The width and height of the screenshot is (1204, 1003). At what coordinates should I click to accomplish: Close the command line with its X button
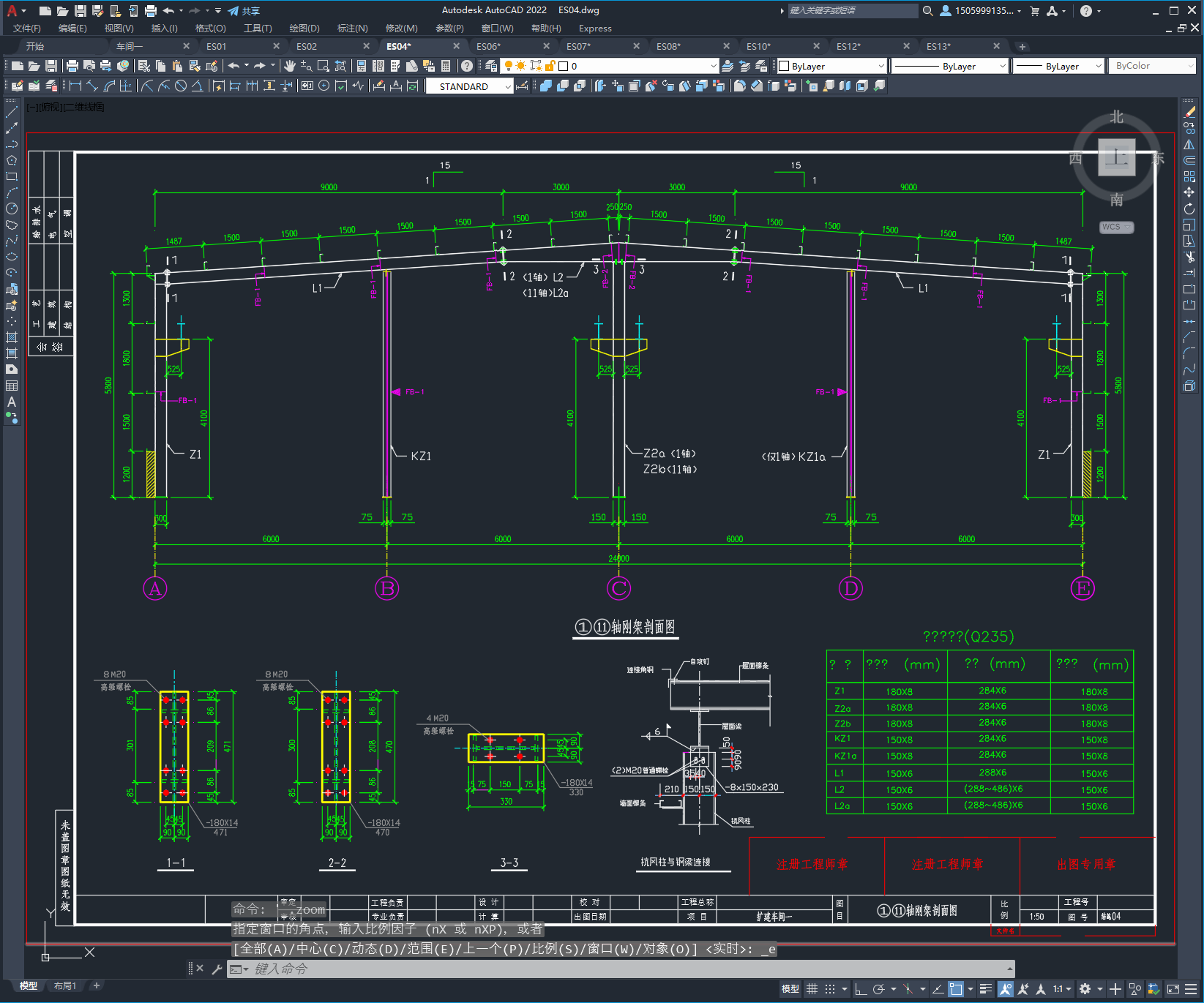pyautogui.click(x=200, y=968)
